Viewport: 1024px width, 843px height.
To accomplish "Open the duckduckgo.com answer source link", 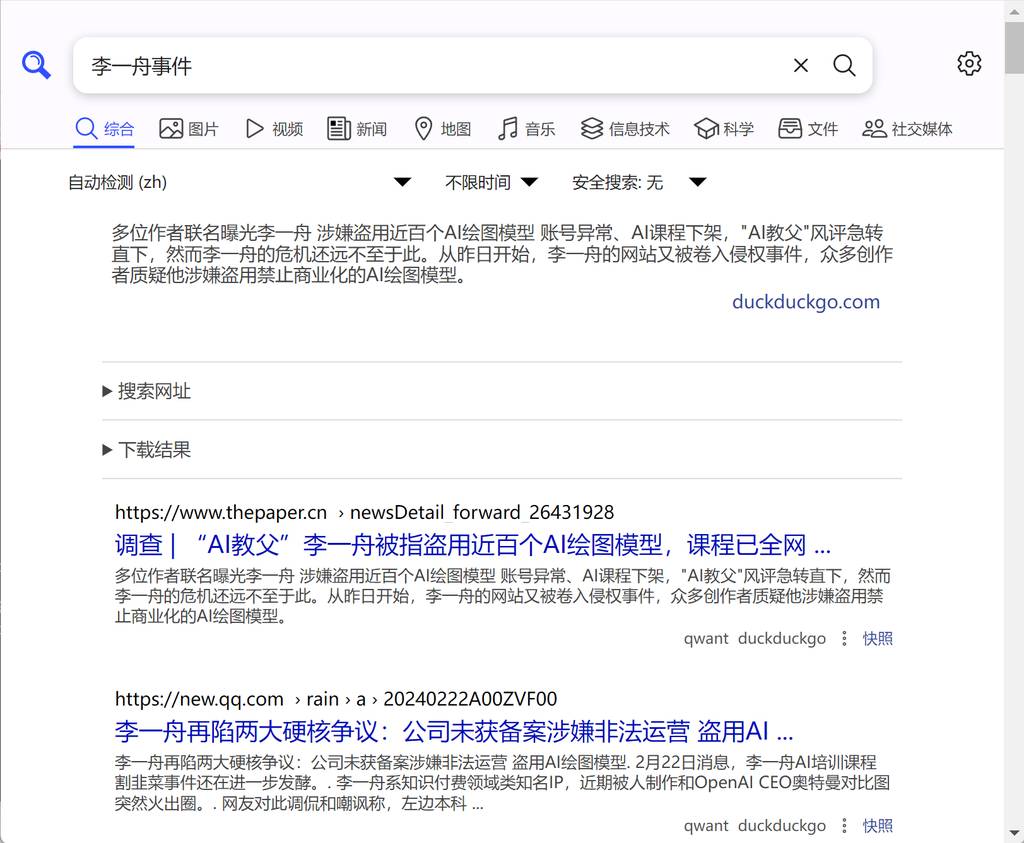I will click(805, 302).
